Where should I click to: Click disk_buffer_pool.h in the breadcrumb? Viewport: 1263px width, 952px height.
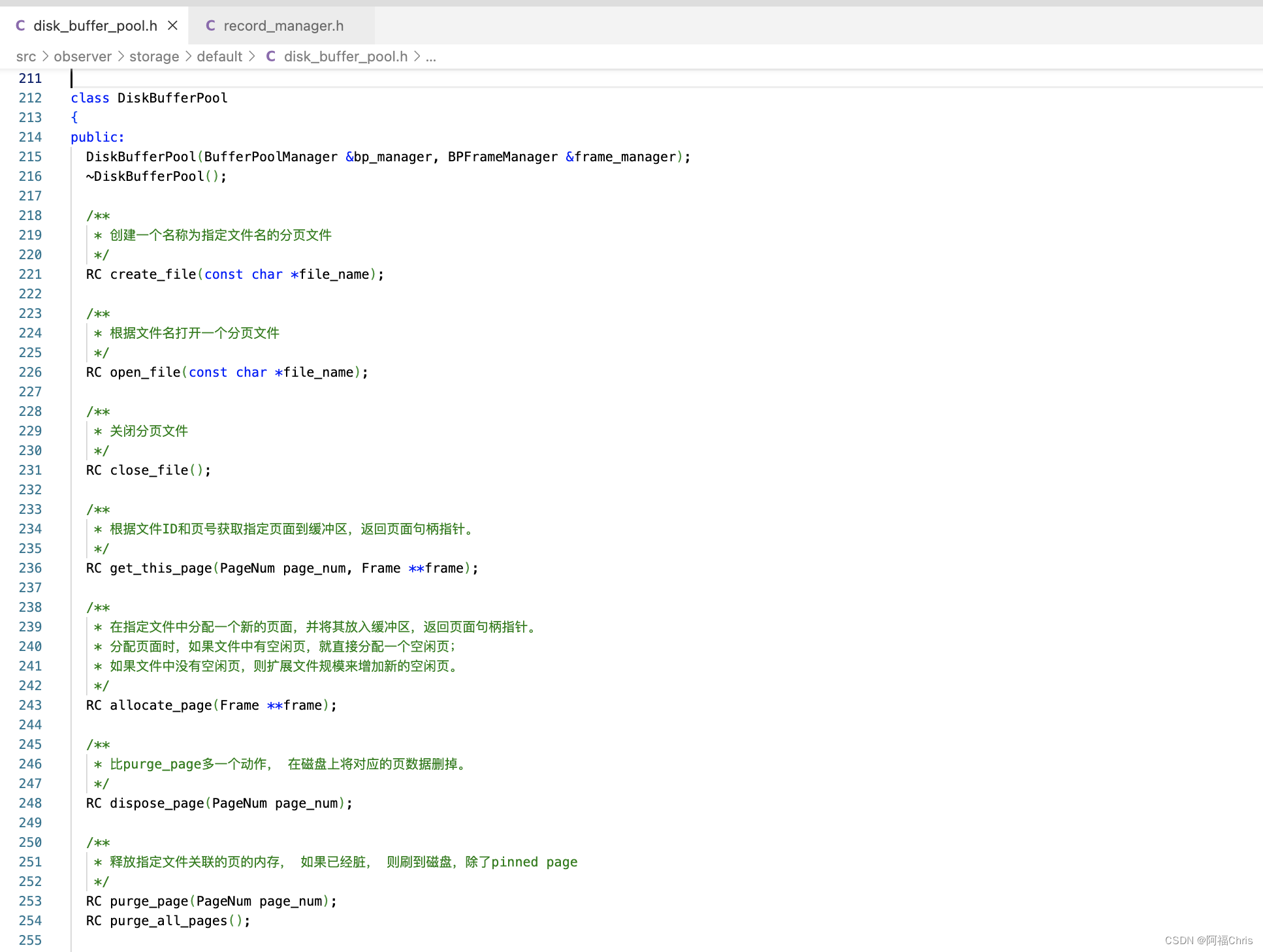click(345, 57)
